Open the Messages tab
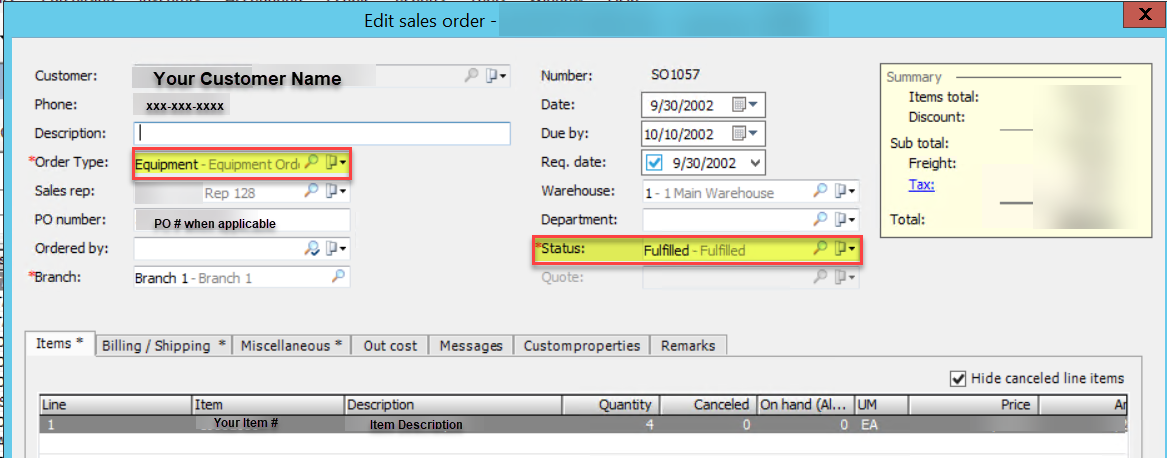 (x=471, y=346)
